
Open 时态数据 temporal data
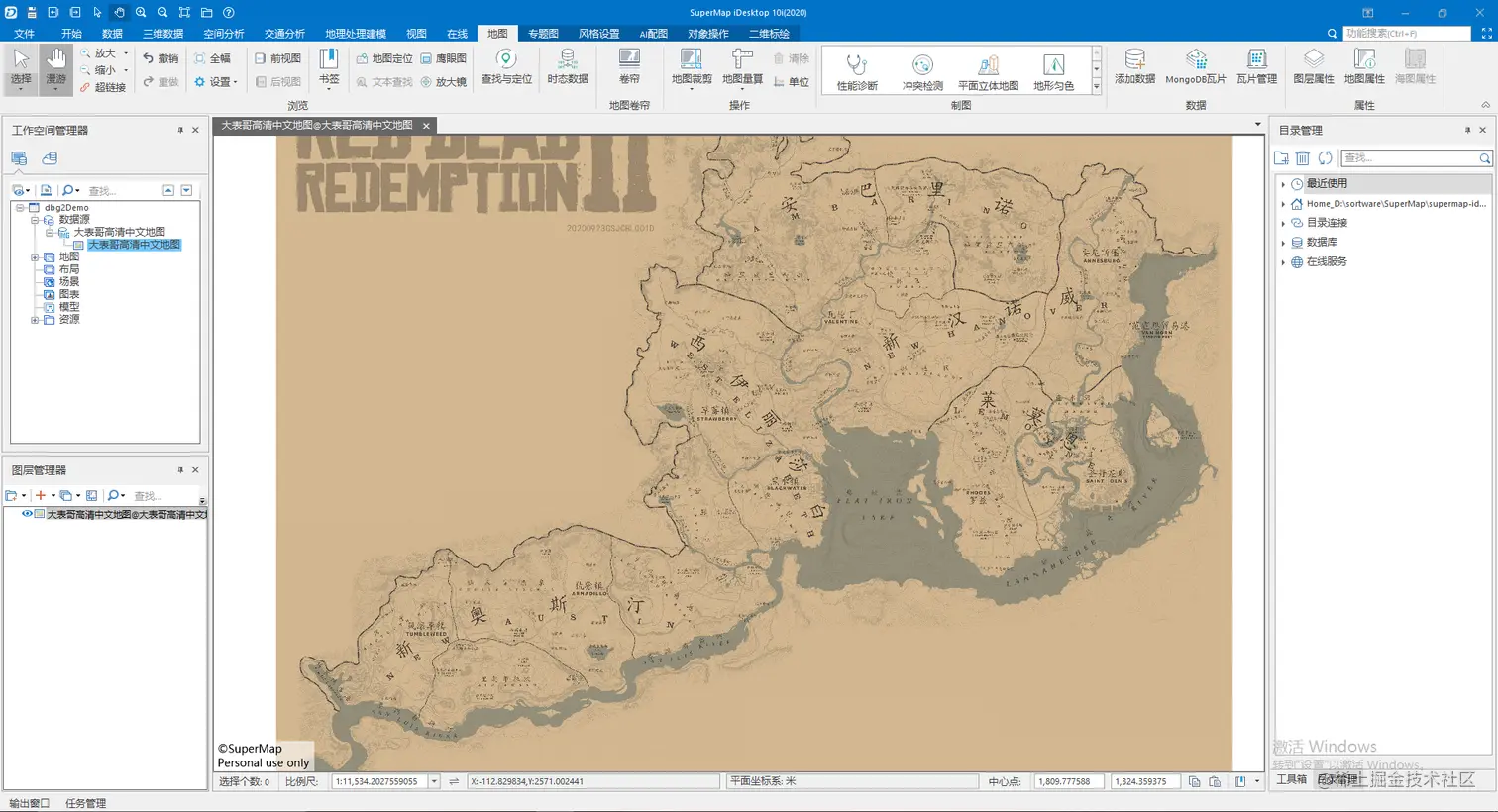(568, 67)
